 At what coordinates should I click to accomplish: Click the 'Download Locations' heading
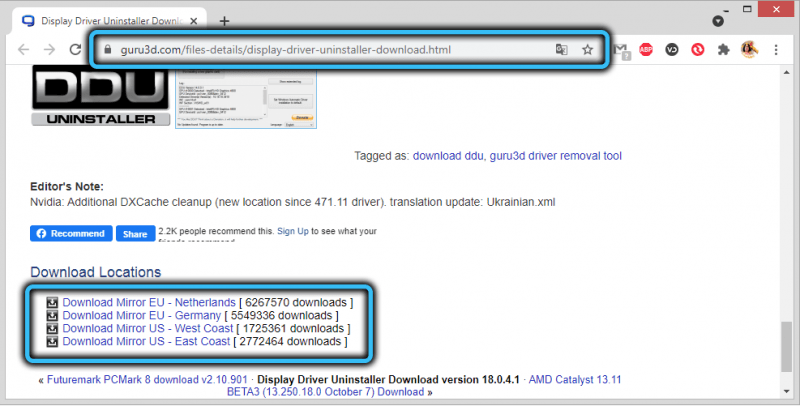(95, 272)
